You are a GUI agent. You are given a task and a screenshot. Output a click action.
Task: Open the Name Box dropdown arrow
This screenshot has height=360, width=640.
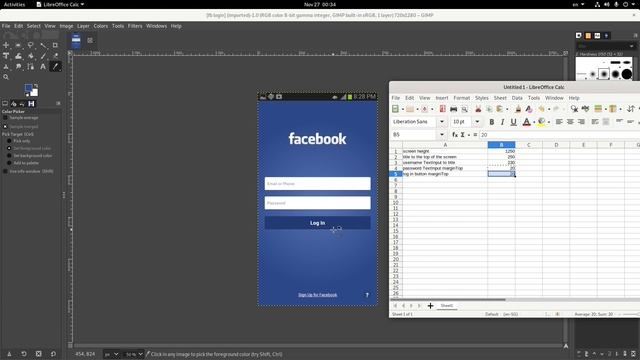point(442,135)
